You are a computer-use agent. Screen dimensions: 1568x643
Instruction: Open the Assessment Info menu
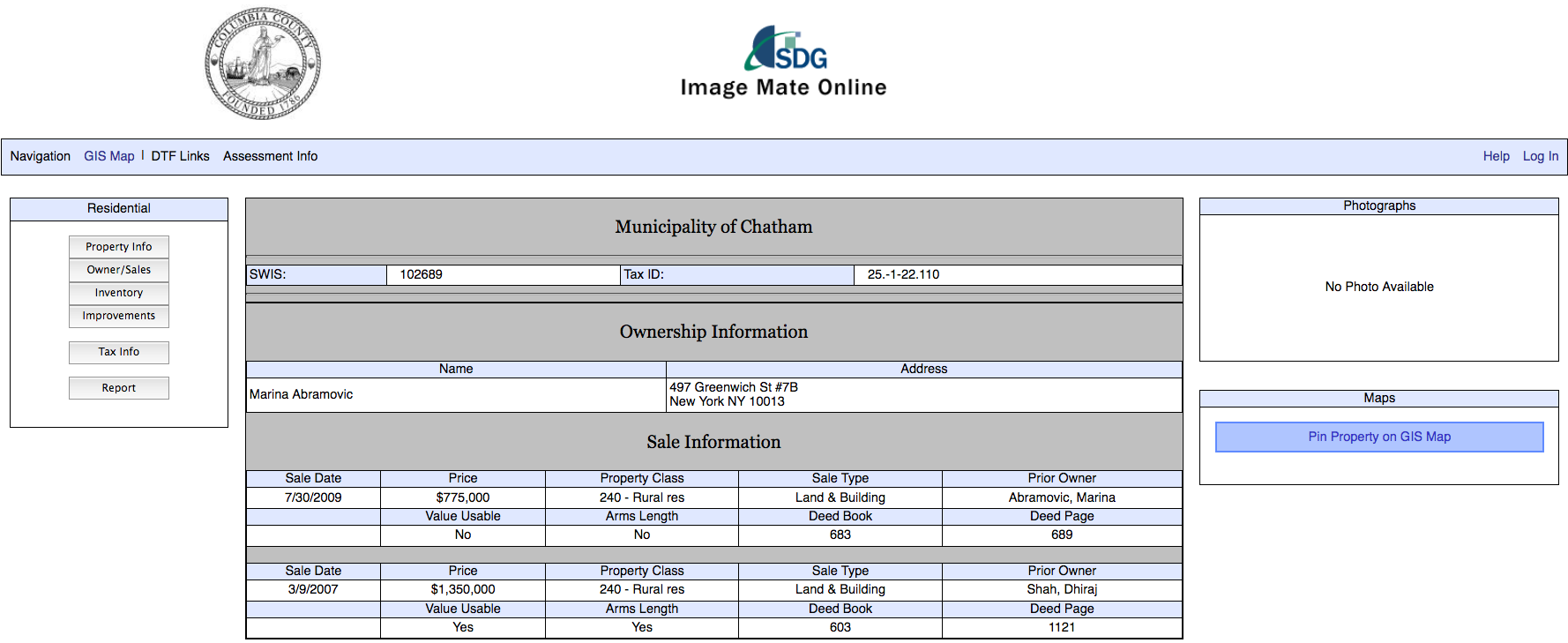pyautogui.click(x=270, y=156)
